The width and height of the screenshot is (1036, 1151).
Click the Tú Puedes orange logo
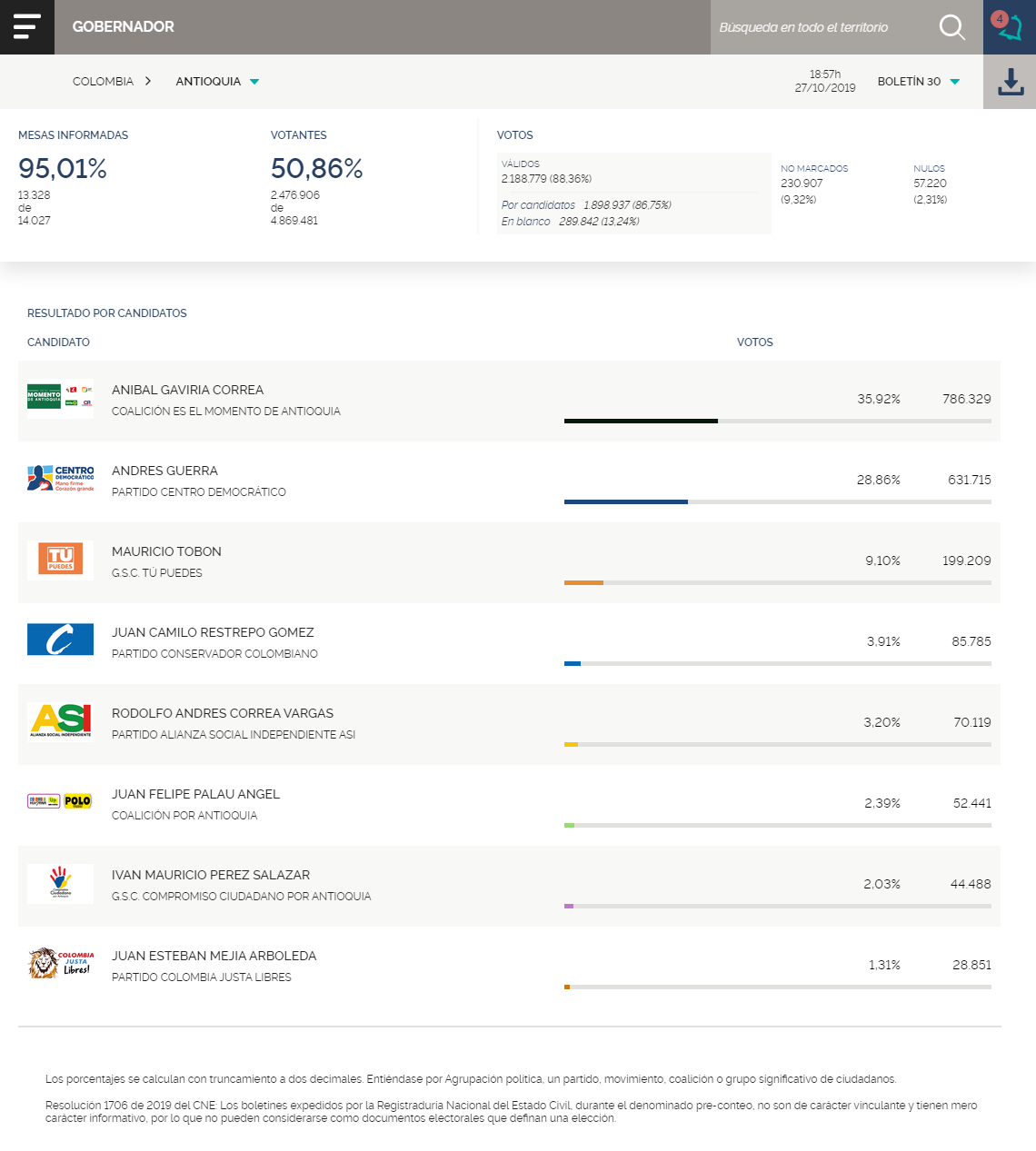[x=60, y=560]
